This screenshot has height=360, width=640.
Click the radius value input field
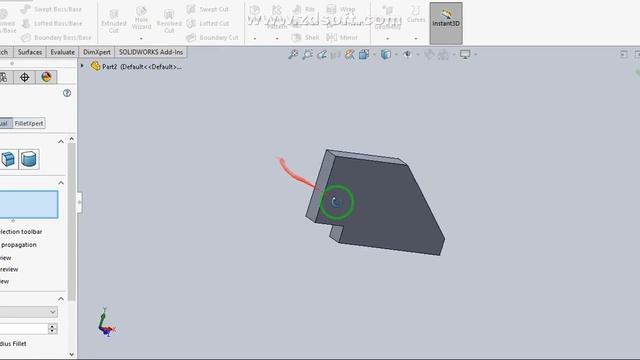tap(24, 329)
